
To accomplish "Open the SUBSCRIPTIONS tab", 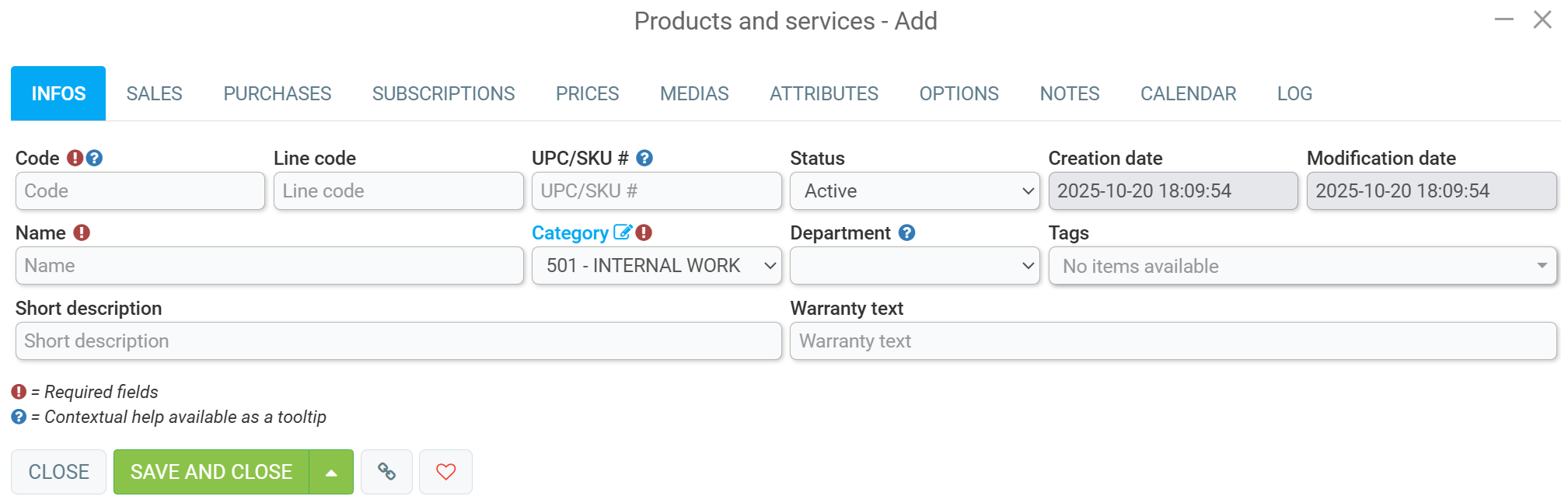I will (x=443, y=93).
